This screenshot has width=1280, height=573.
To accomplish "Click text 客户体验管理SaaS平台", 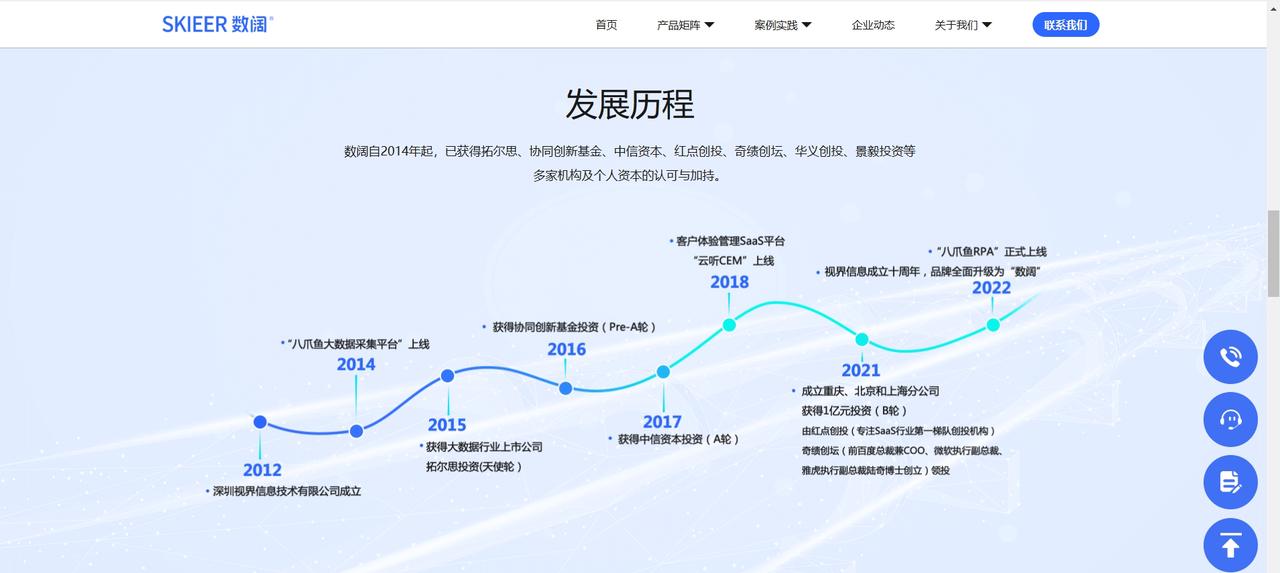I will tap(731, 241).
